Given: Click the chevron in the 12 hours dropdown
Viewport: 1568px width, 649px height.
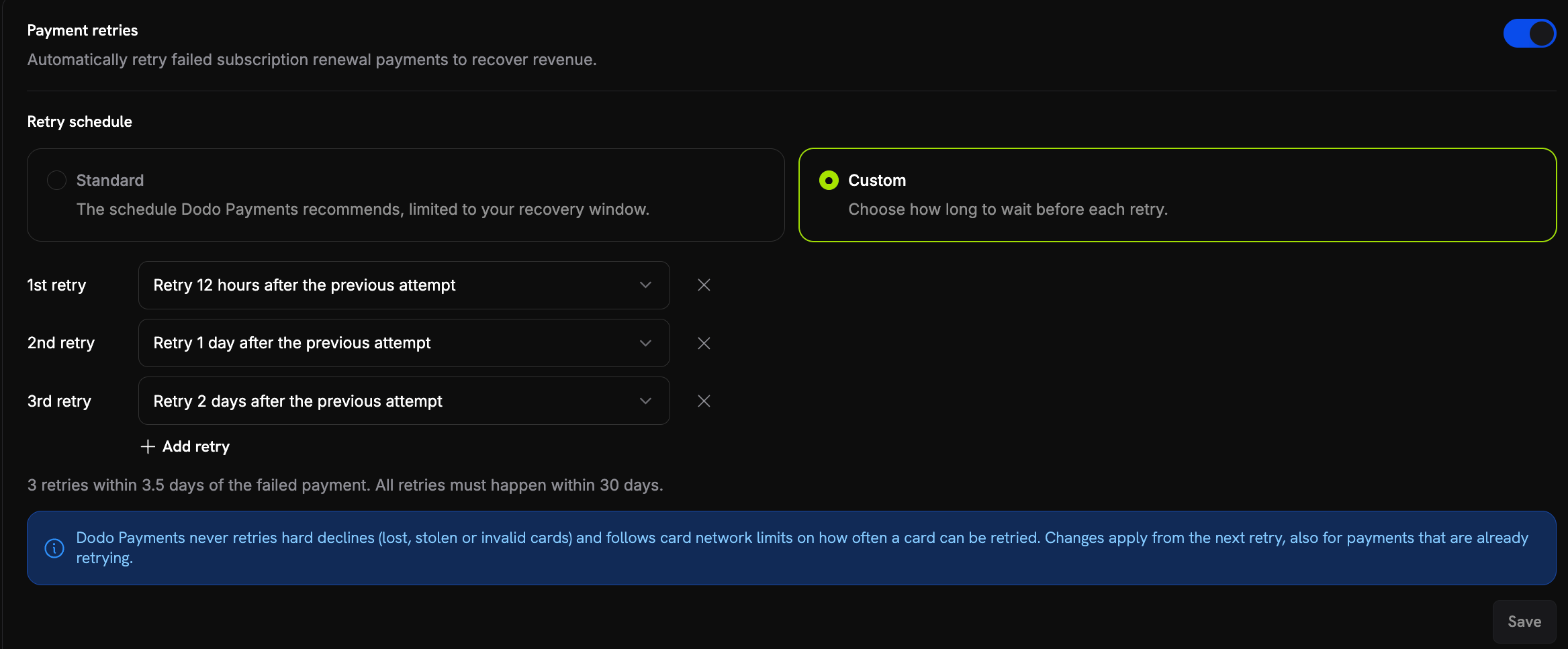Looking at the screenshot, I should (646, 285).
